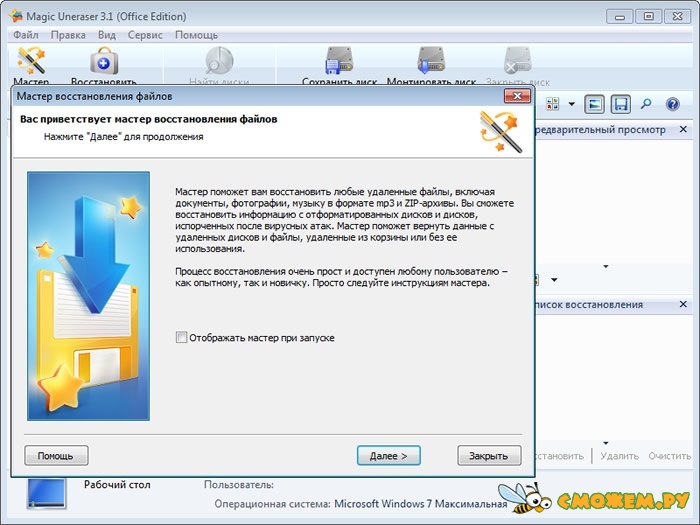Viewport: 700px width, 525px height.
Task: Click the Закрыть button in wizard
Action: [489, 455]
